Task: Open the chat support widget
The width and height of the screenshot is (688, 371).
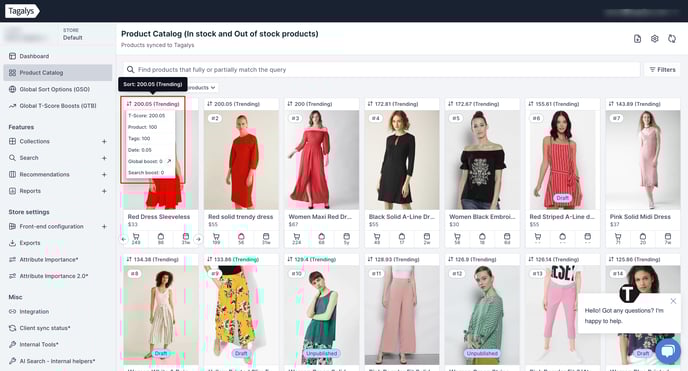Action: point(667,351)
